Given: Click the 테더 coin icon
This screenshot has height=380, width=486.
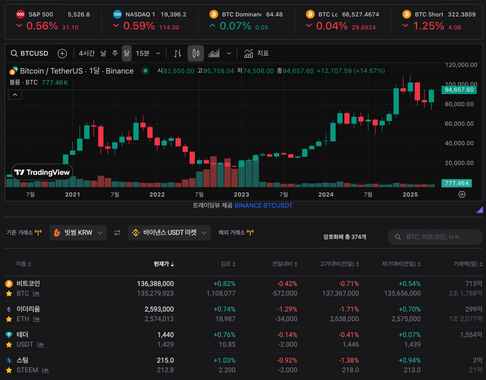Looking at the screenshot, I should point(9,335).
